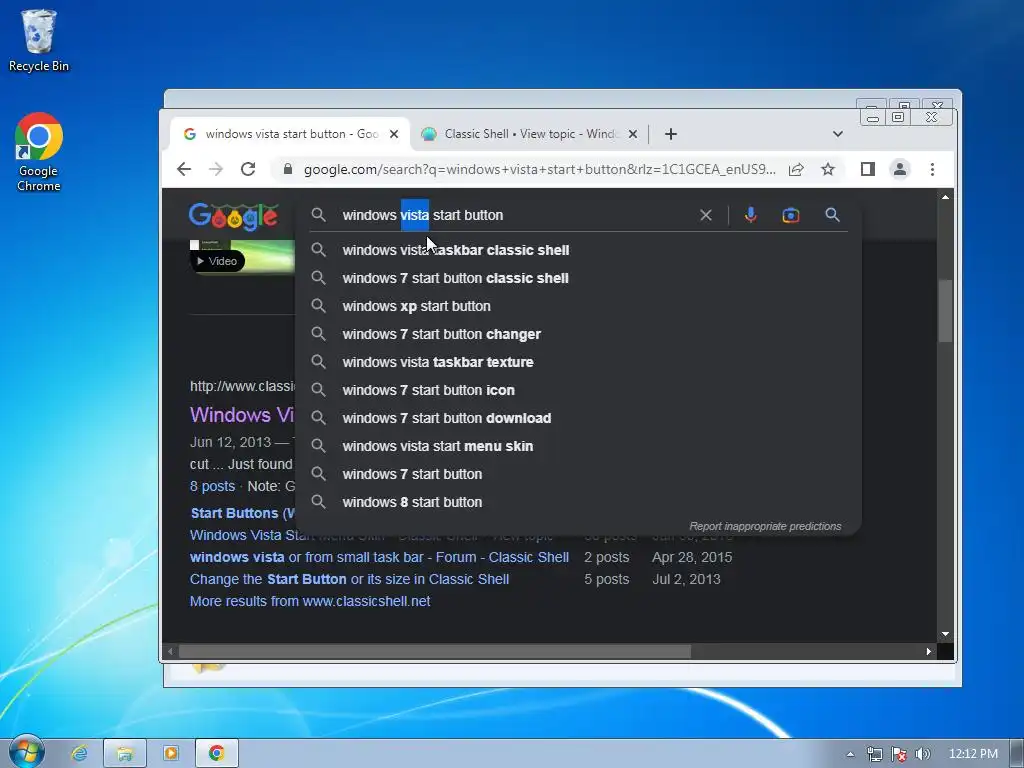Close the Google search tab

(x=394, y=134)
